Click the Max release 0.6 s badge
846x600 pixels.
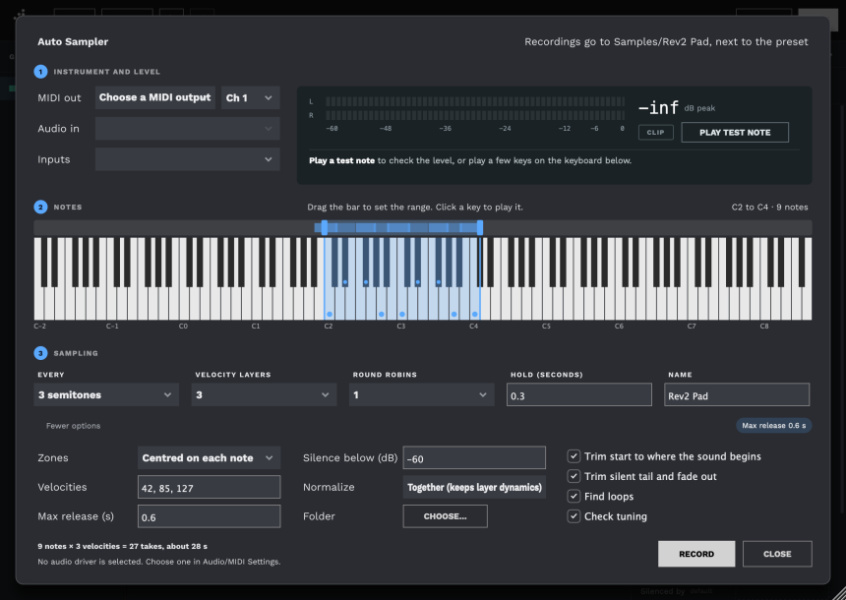[774, 425]
